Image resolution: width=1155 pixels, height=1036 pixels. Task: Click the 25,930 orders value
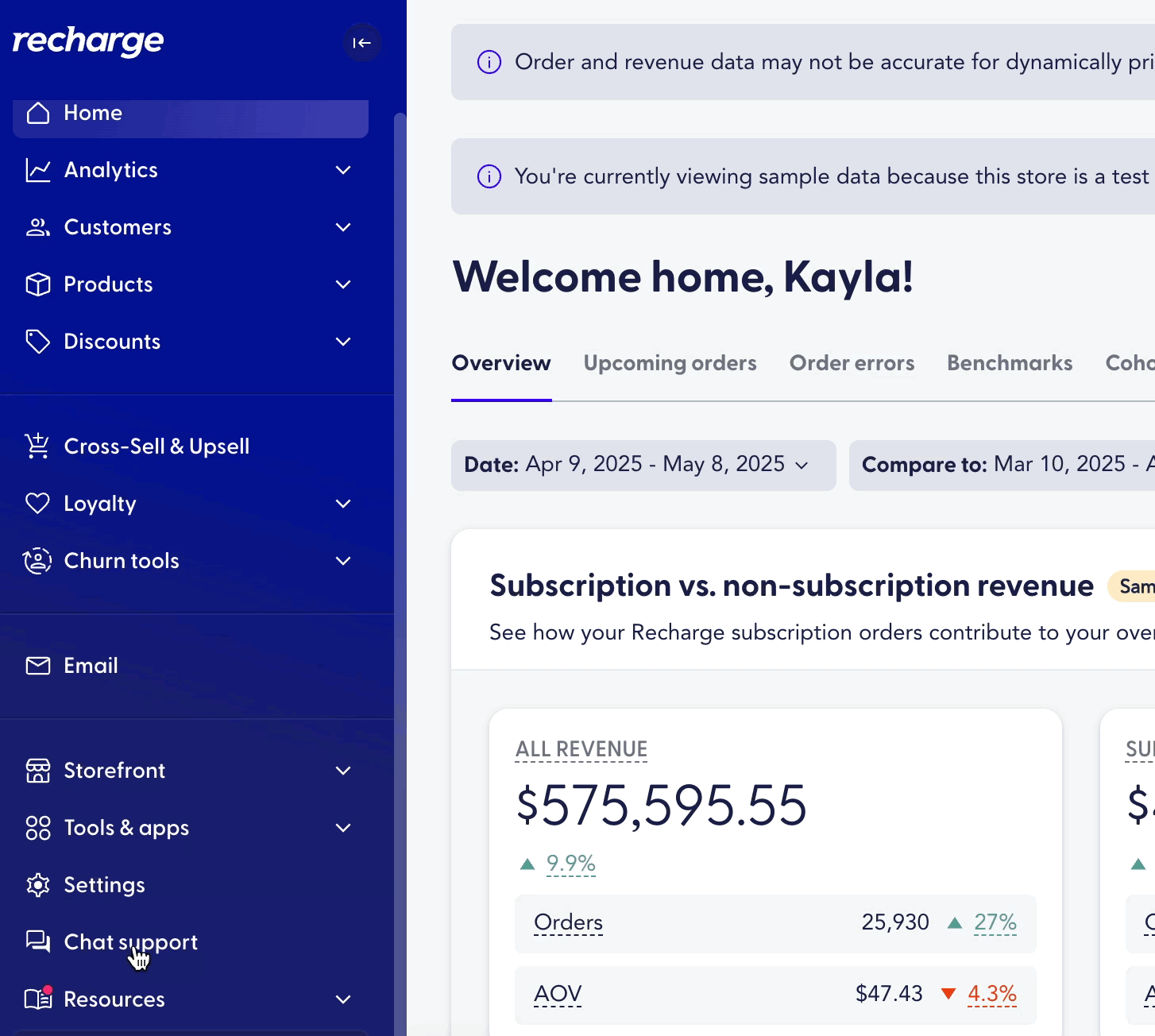(x=895, y=922)
